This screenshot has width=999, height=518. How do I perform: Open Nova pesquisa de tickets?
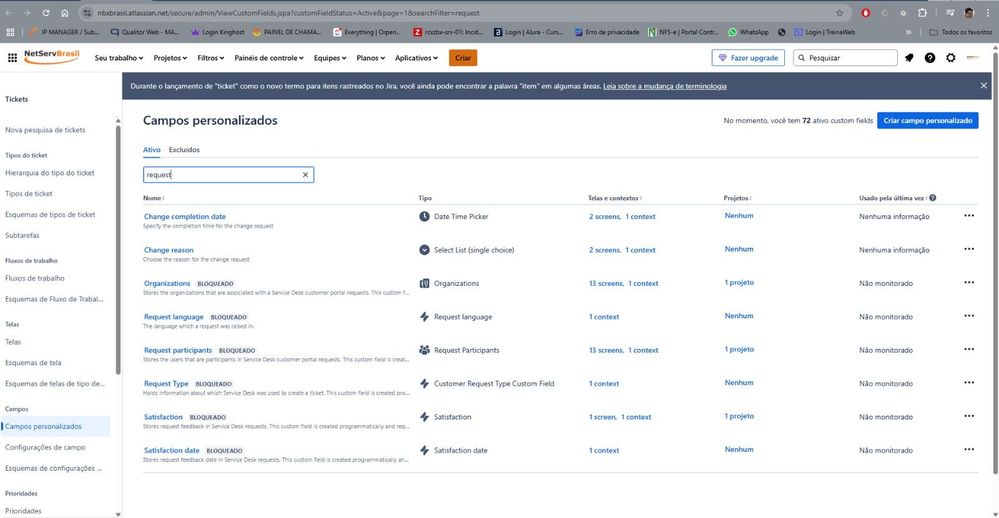pyautogui.click(x=45, y=130)
